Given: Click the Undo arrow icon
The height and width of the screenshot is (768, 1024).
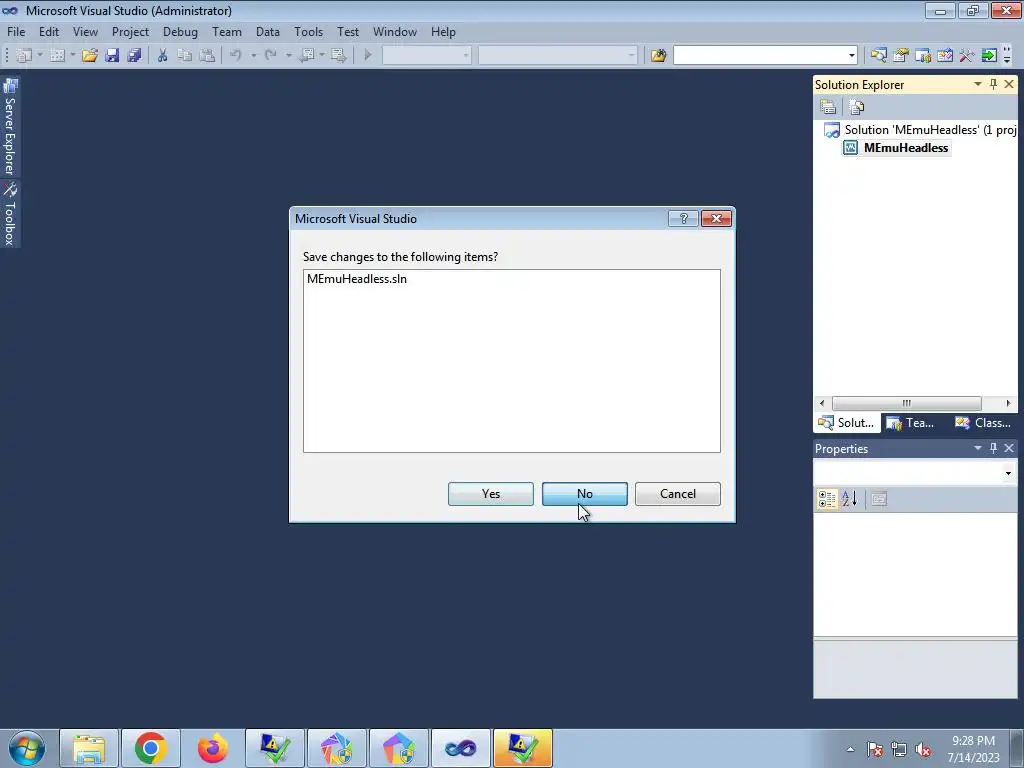Looking at the screenshot, I should pyautogui.click(x=236, y=56).
